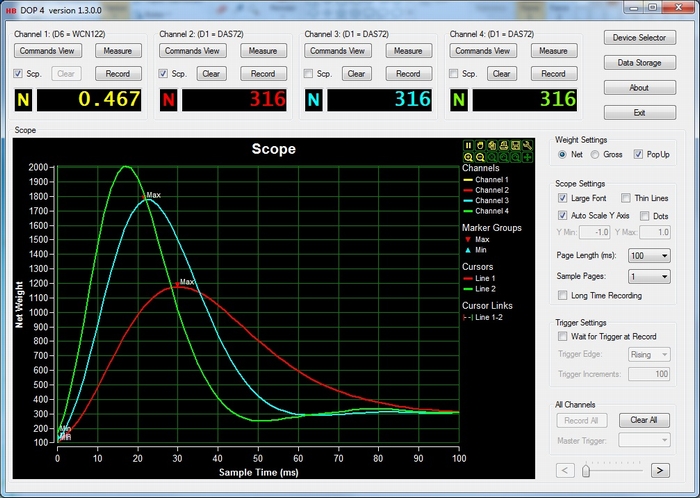Click the Channel 1 value 0.467 display
This screenshot has width=700, height=498.
(89, 100)
